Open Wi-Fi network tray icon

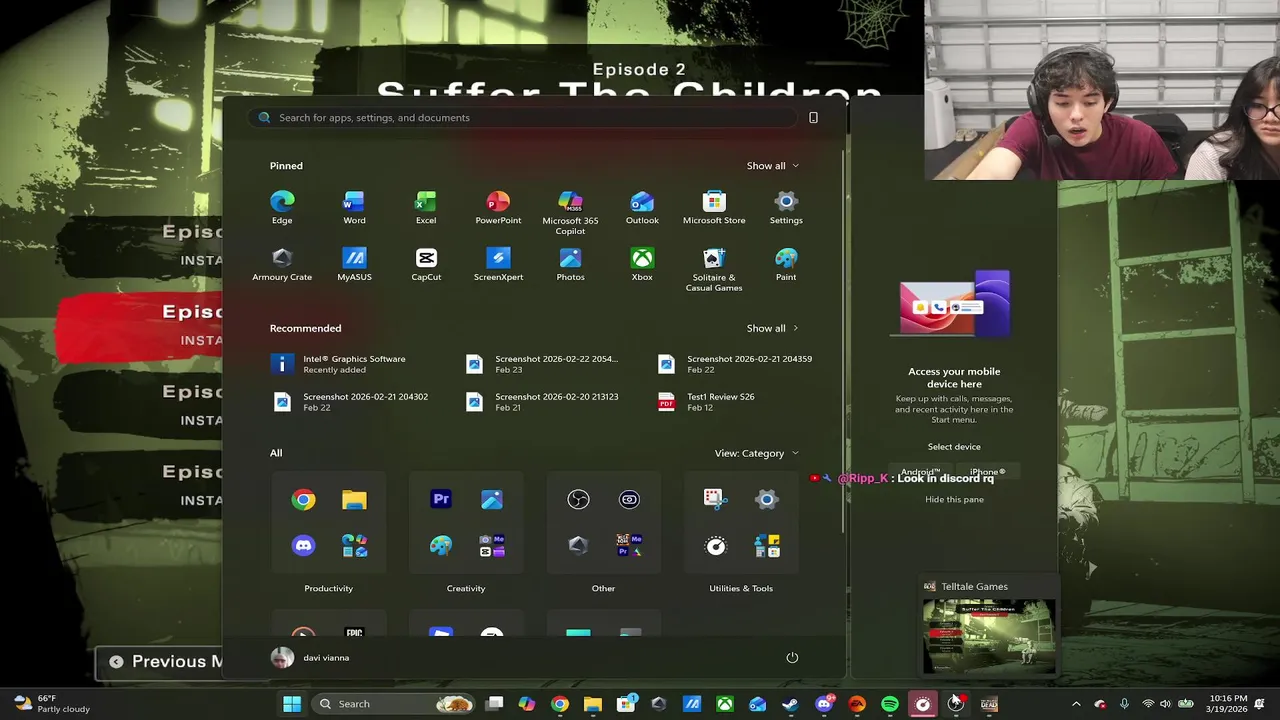[x=1148, y=704]
